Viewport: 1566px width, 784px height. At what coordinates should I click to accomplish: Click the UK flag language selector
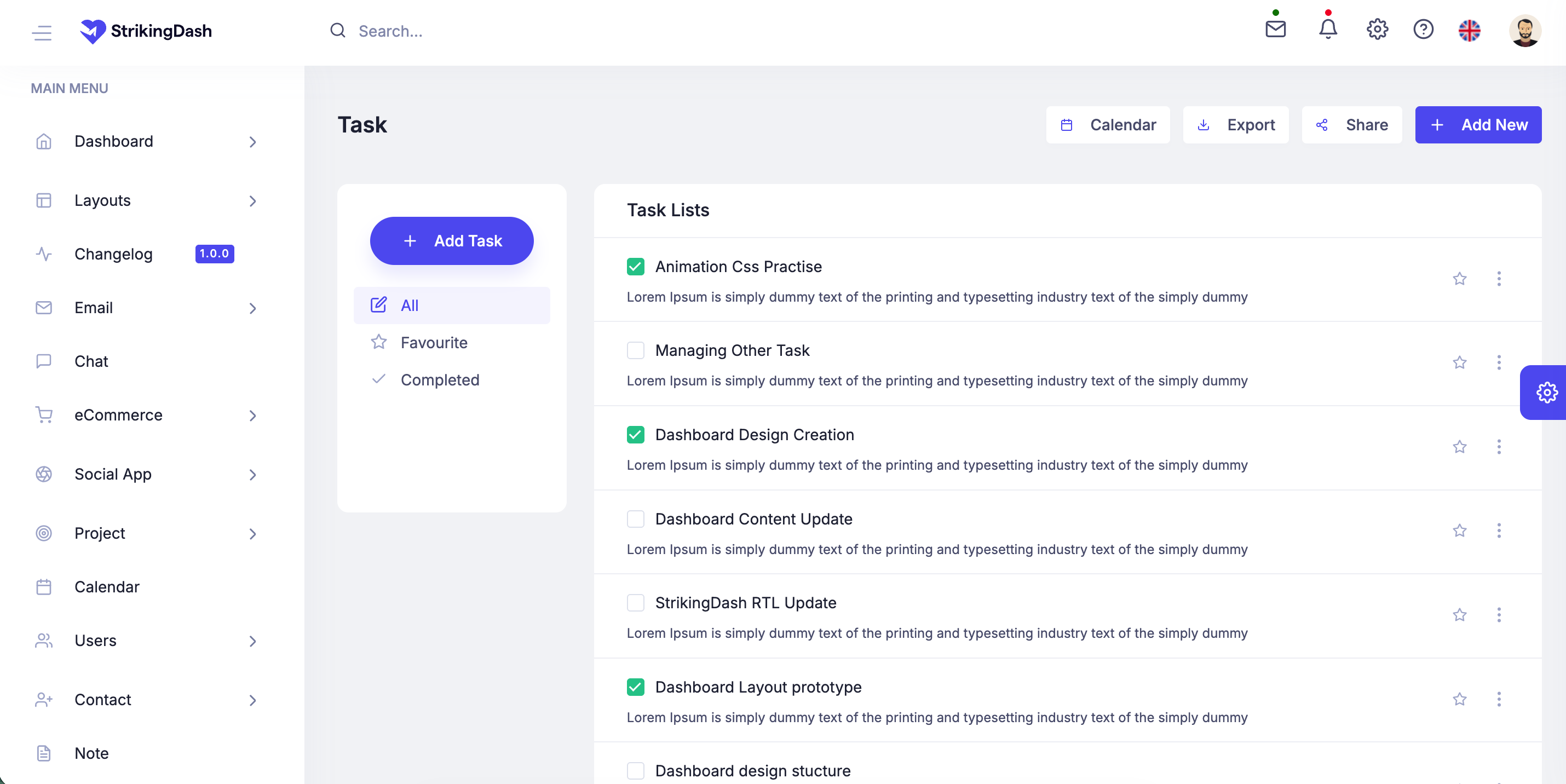(x=1469, y=31)
